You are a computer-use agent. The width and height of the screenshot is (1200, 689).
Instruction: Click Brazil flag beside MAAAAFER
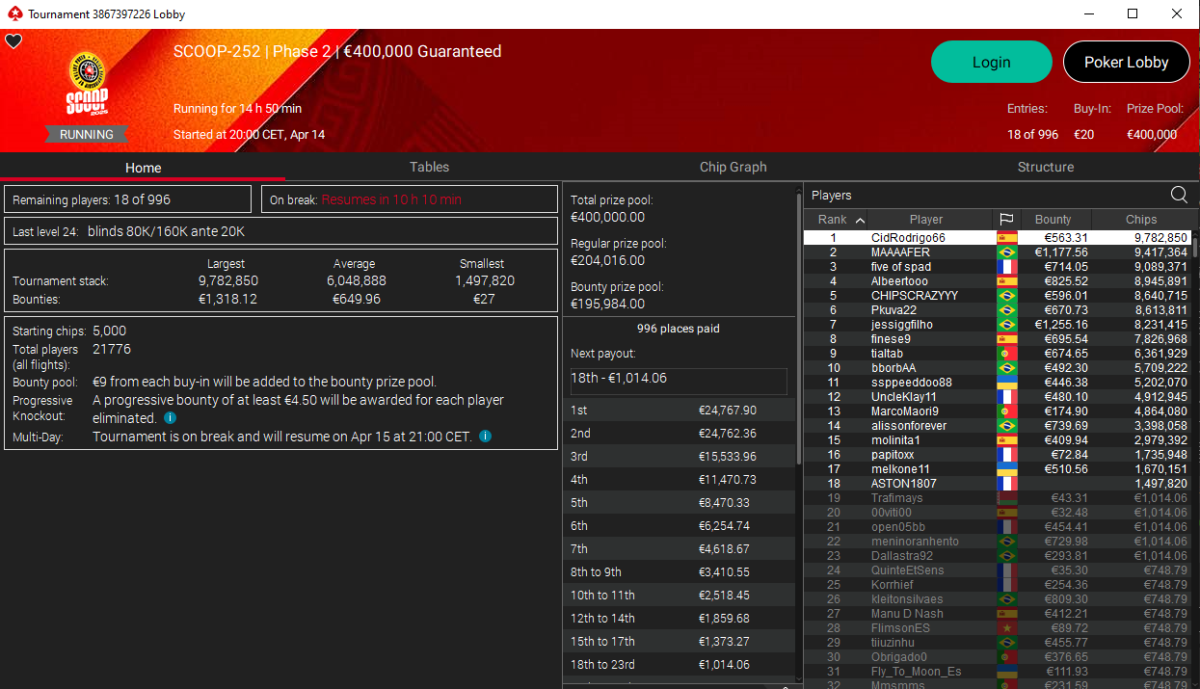pyautogui.click(x=1007, y=253)
